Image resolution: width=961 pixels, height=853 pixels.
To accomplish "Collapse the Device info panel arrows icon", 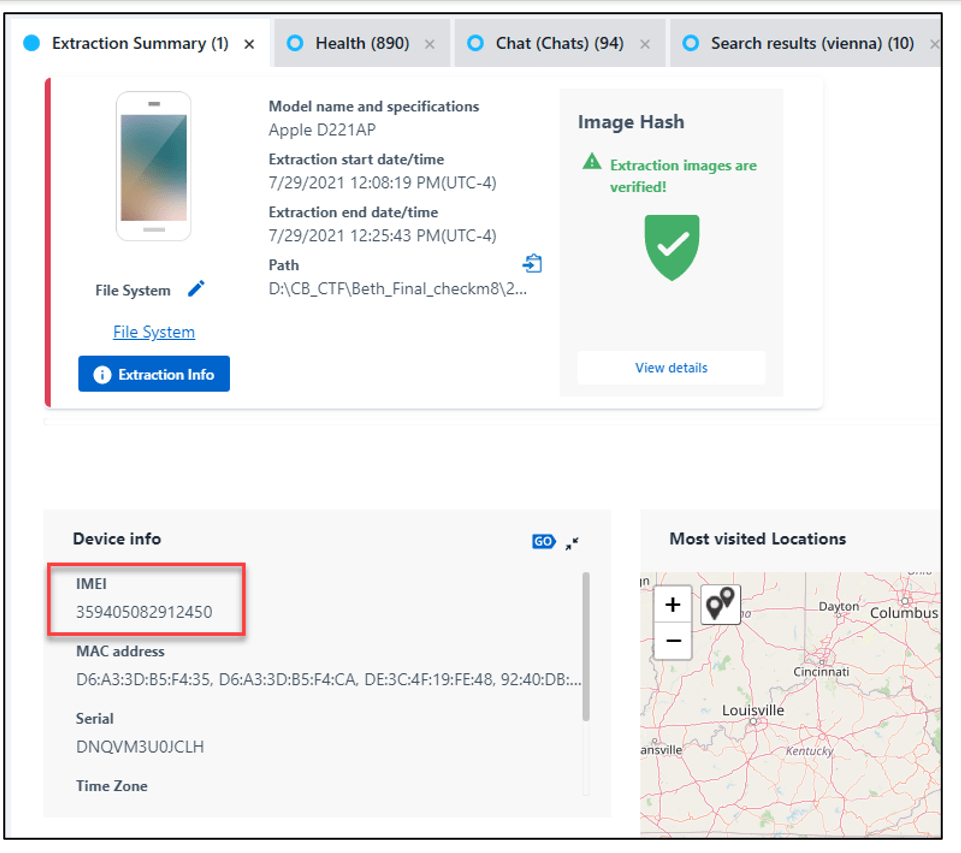I will [572, 543].
